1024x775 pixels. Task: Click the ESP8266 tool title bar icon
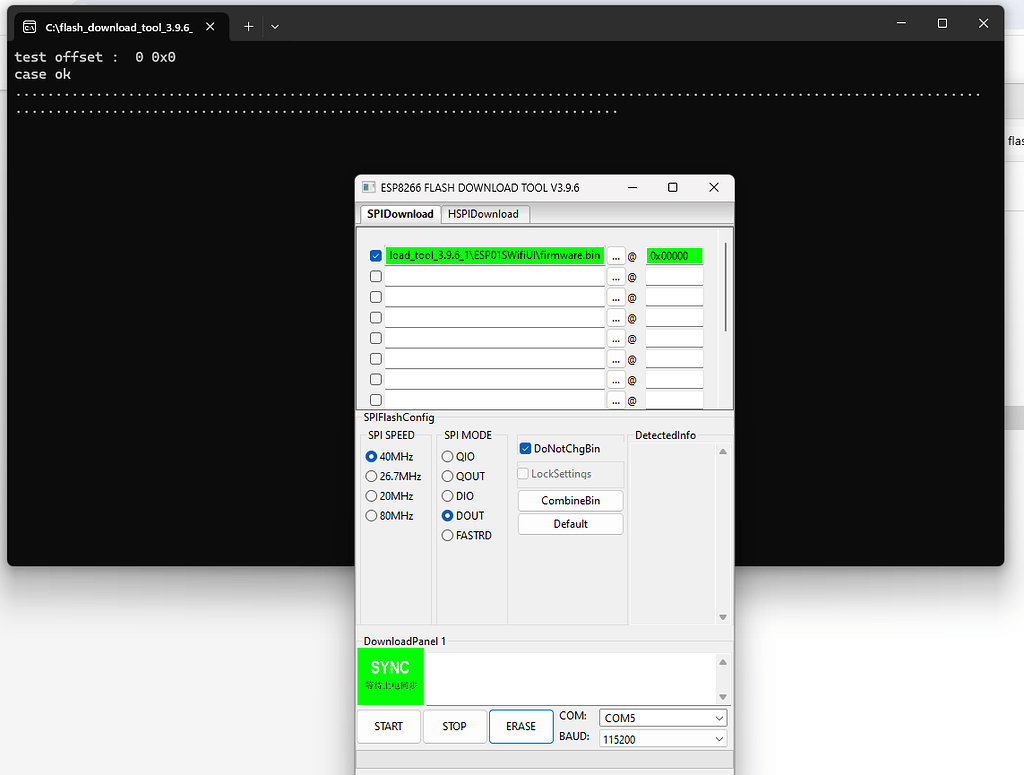(x=369, y=188)
